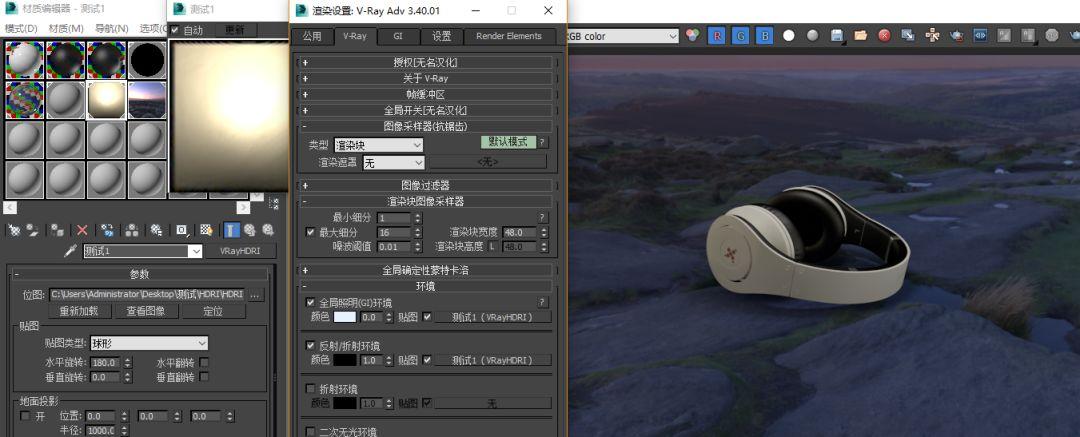Click the track mouse while rendering icon

(932, 36)
